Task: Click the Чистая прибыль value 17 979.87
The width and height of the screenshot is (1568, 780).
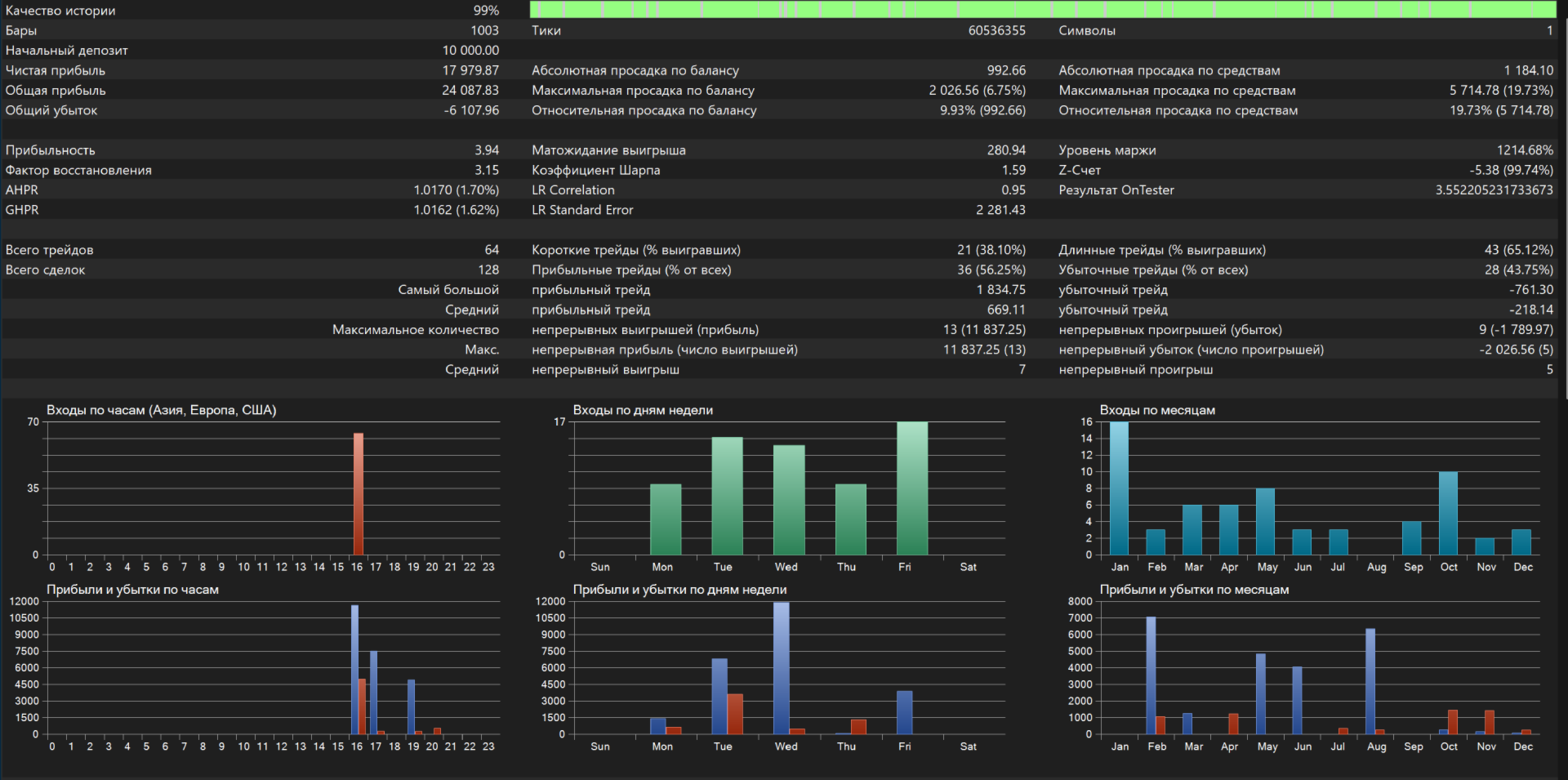Action: point(470,70)
